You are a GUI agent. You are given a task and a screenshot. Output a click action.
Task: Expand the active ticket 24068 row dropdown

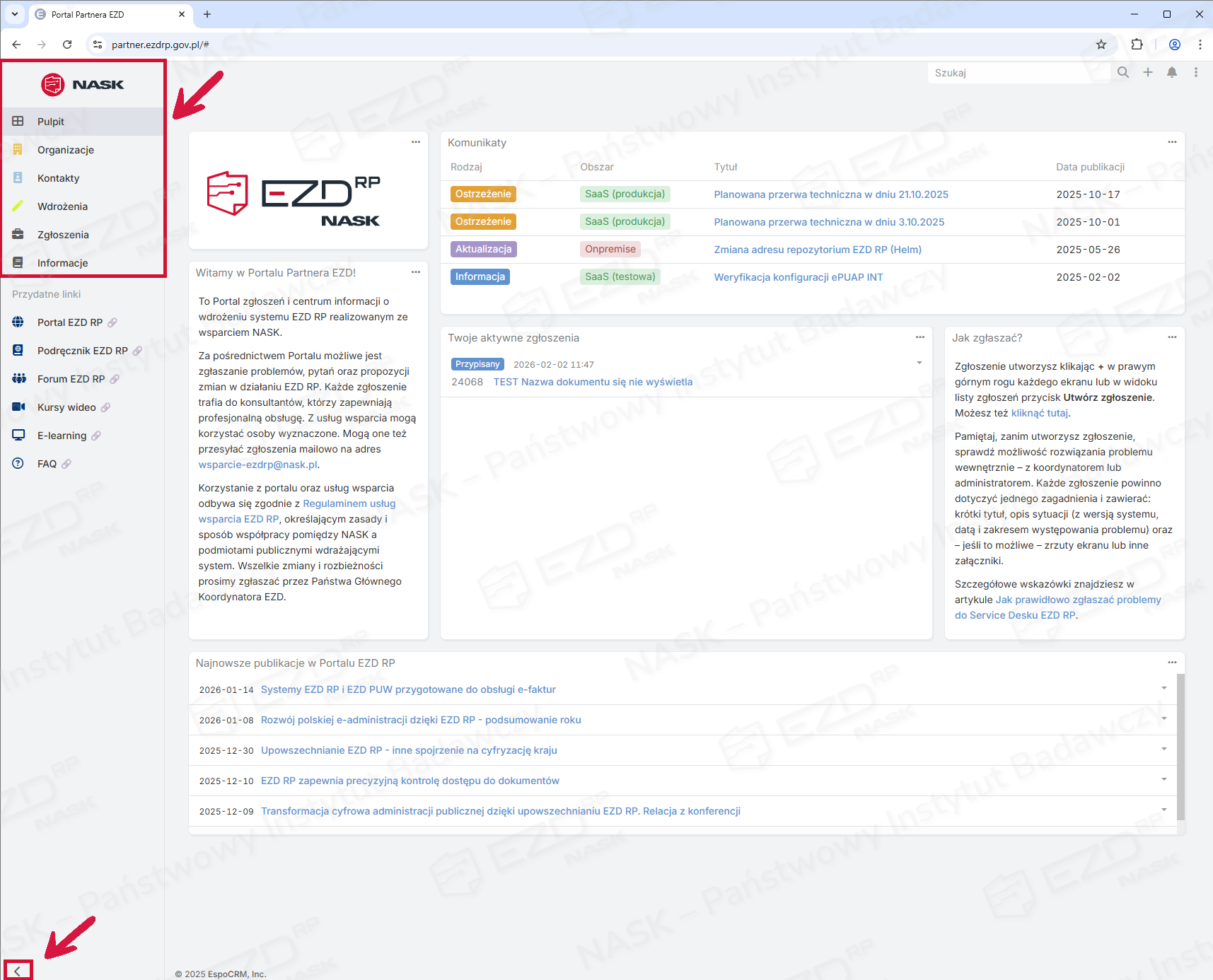click(x=919, y=363)
